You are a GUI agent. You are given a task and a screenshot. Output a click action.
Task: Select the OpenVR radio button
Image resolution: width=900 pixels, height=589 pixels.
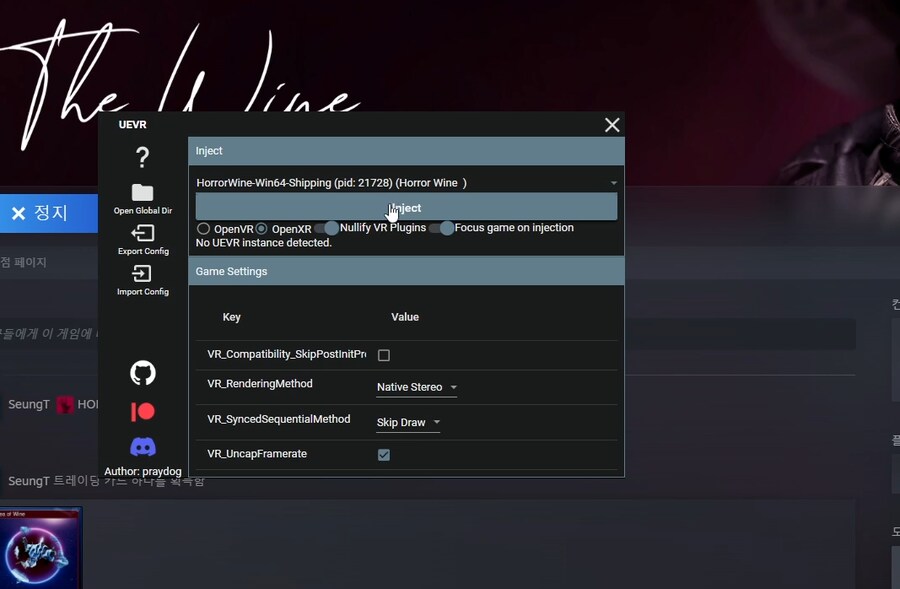click(204, 229)
